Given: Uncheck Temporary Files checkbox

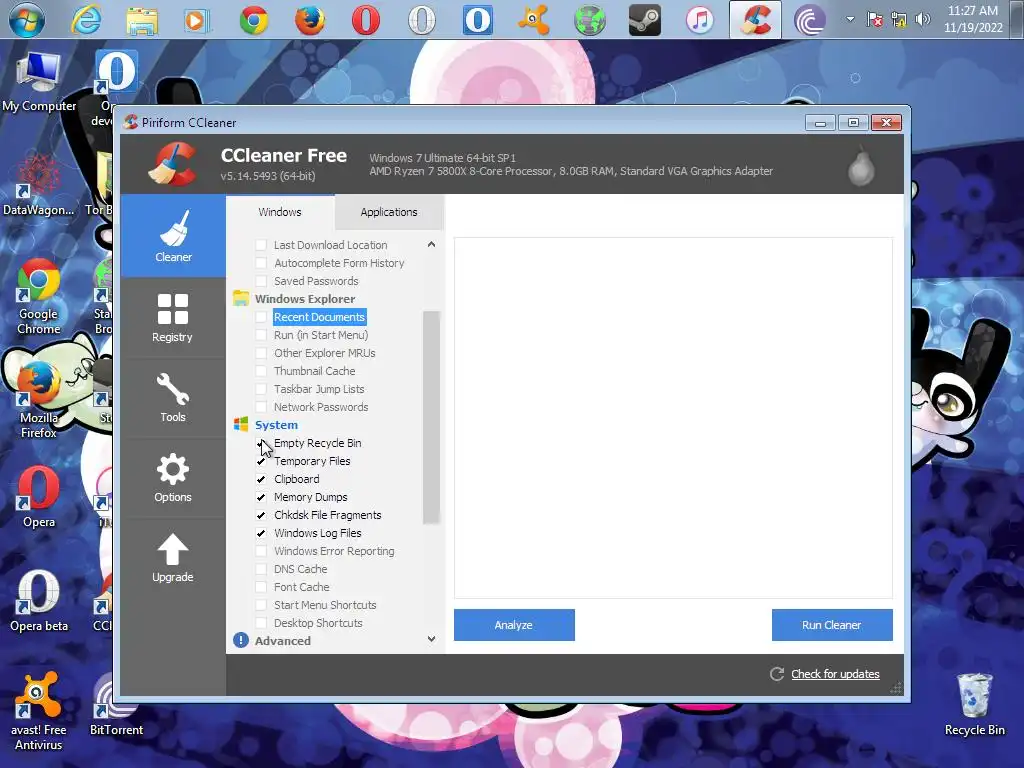Looking at the screenshot, I should [261, 461].
